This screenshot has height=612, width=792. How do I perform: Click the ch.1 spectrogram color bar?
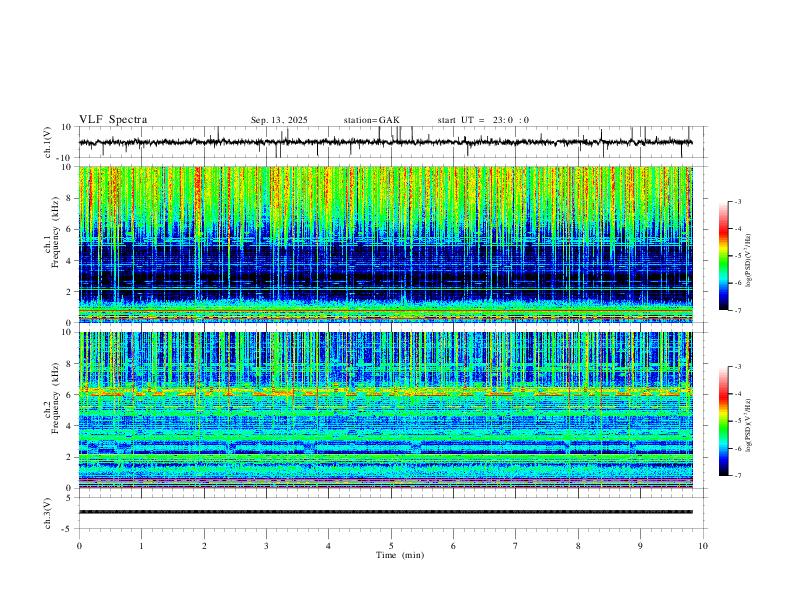(x=724, y=256)
